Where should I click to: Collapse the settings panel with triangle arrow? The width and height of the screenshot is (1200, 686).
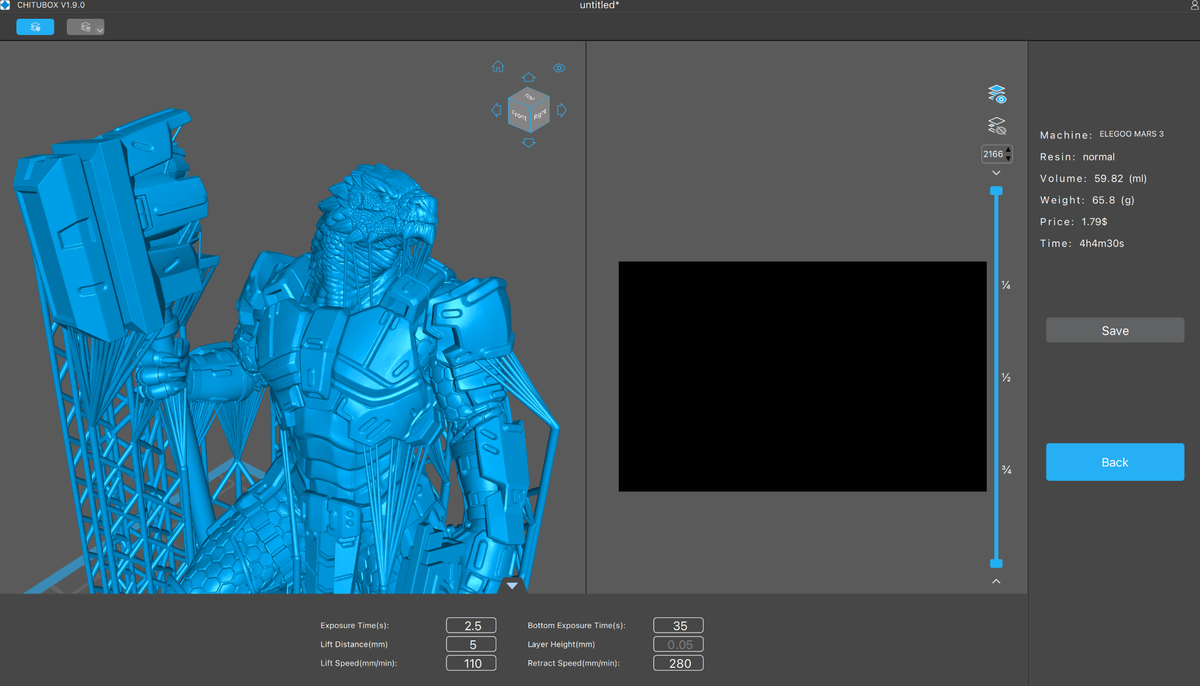[x=512, y=585]
